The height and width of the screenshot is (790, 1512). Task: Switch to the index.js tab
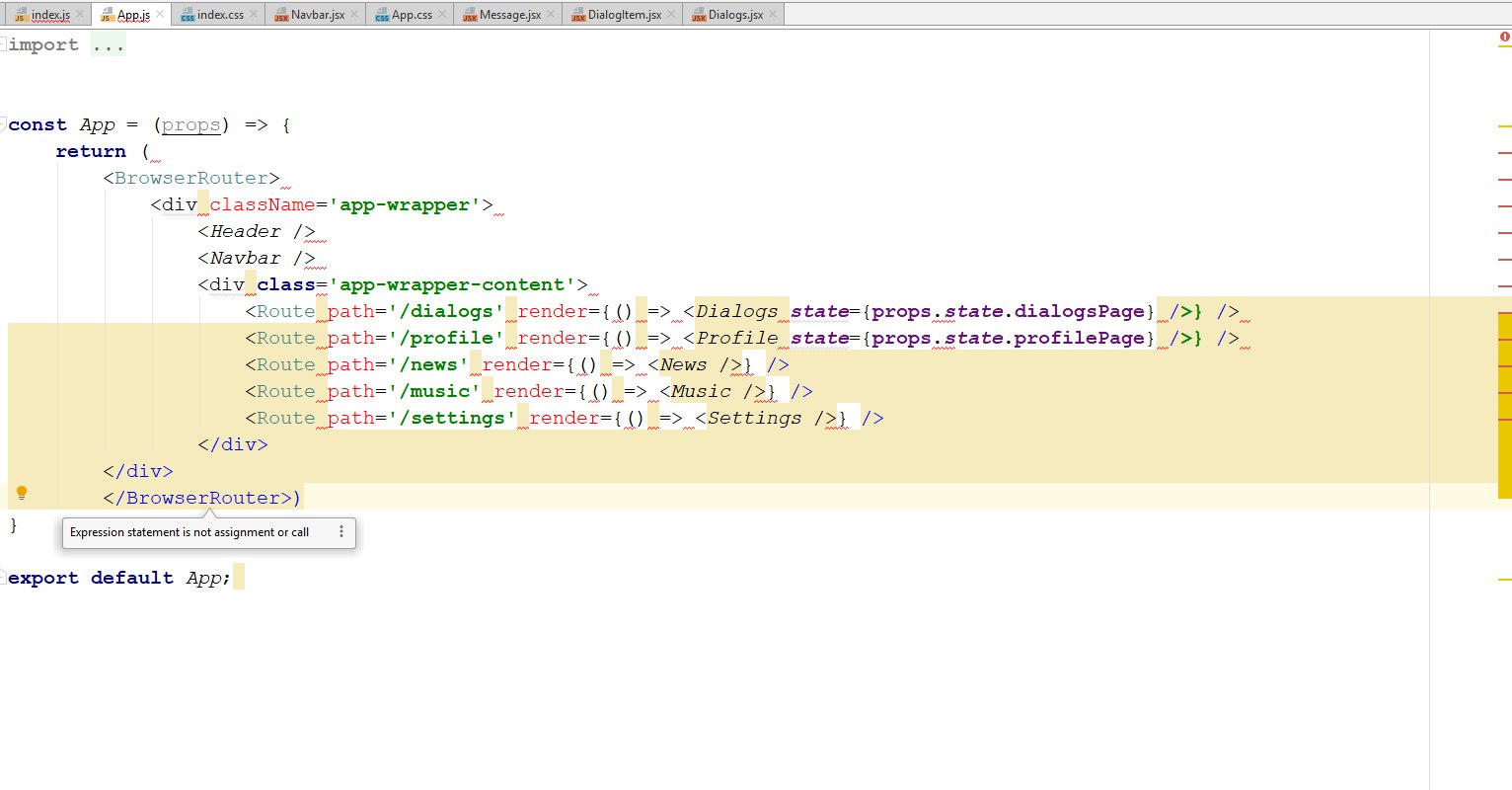pyautogui.click(x=50, y=15)
